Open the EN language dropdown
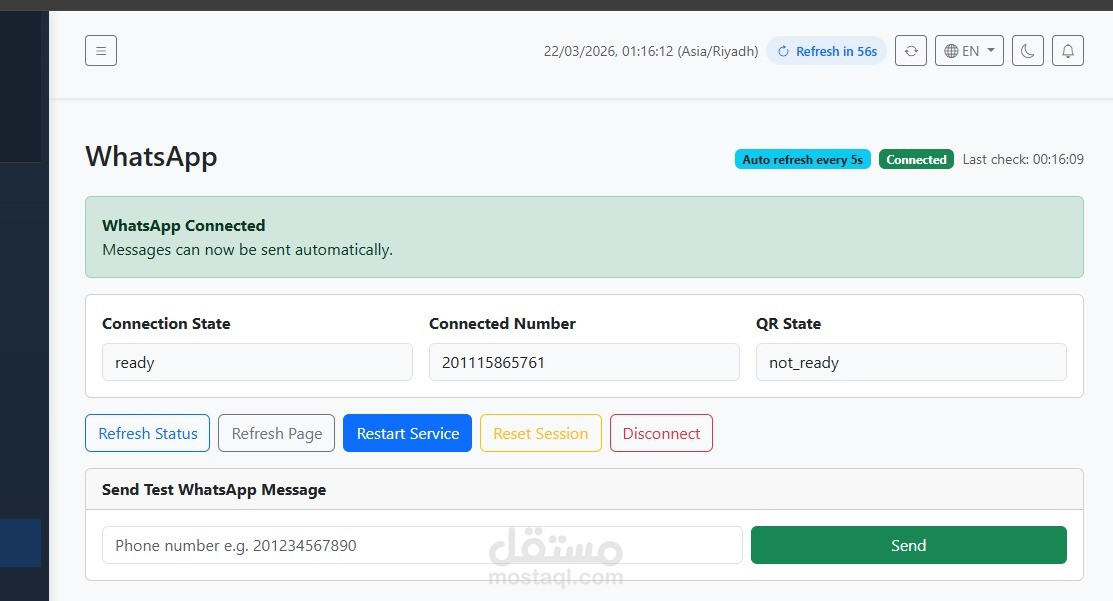Viewport: 1113px width, 601px height. pyautogui.click(x=969, y=51)
